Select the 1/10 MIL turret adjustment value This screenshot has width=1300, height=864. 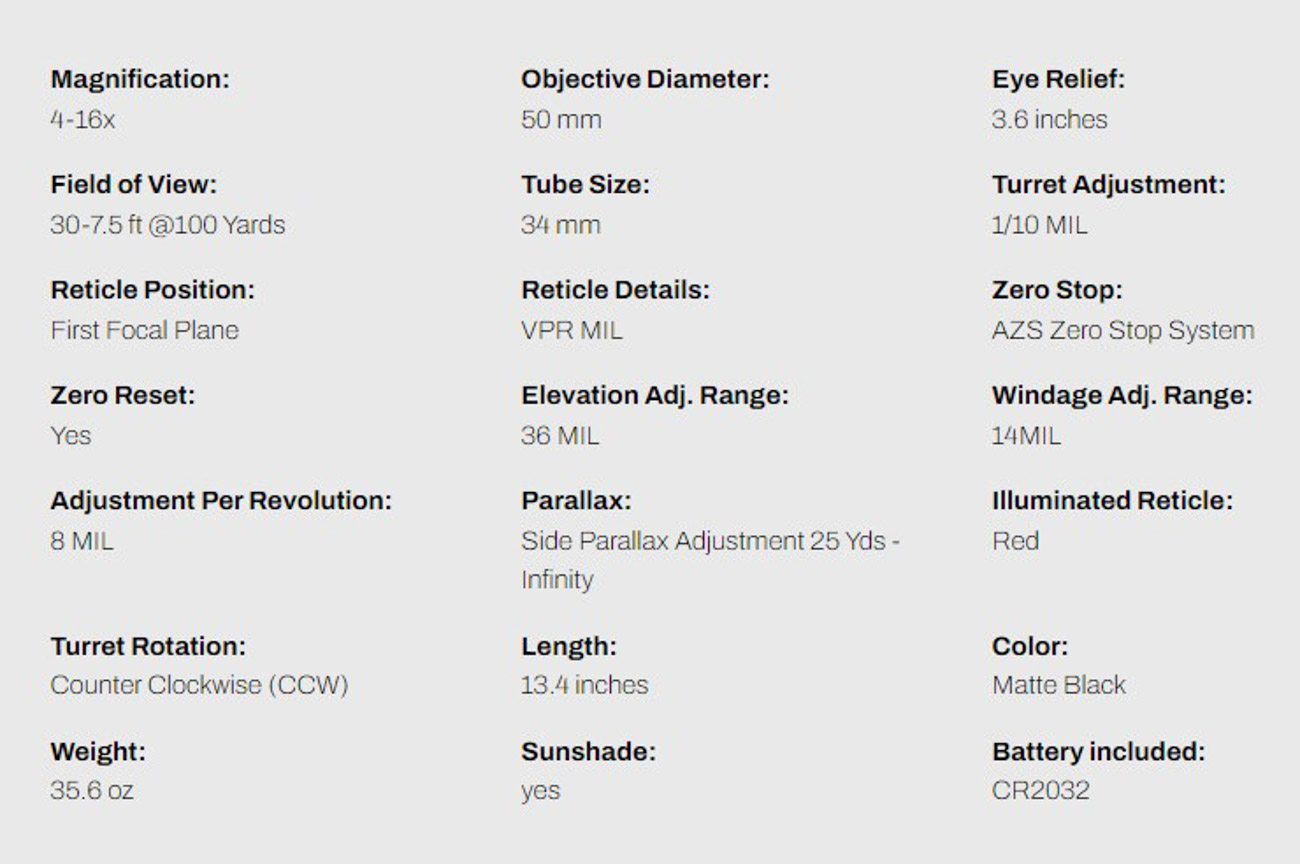[x=1039, y=225]
